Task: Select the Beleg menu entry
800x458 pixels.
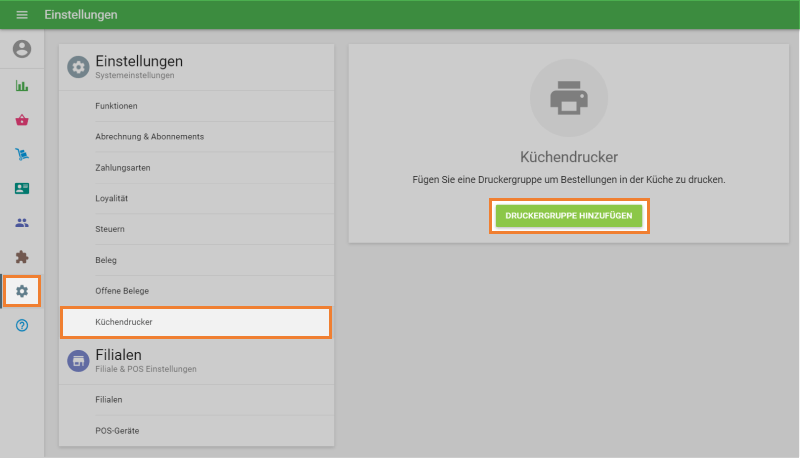Action: (196, 260)
